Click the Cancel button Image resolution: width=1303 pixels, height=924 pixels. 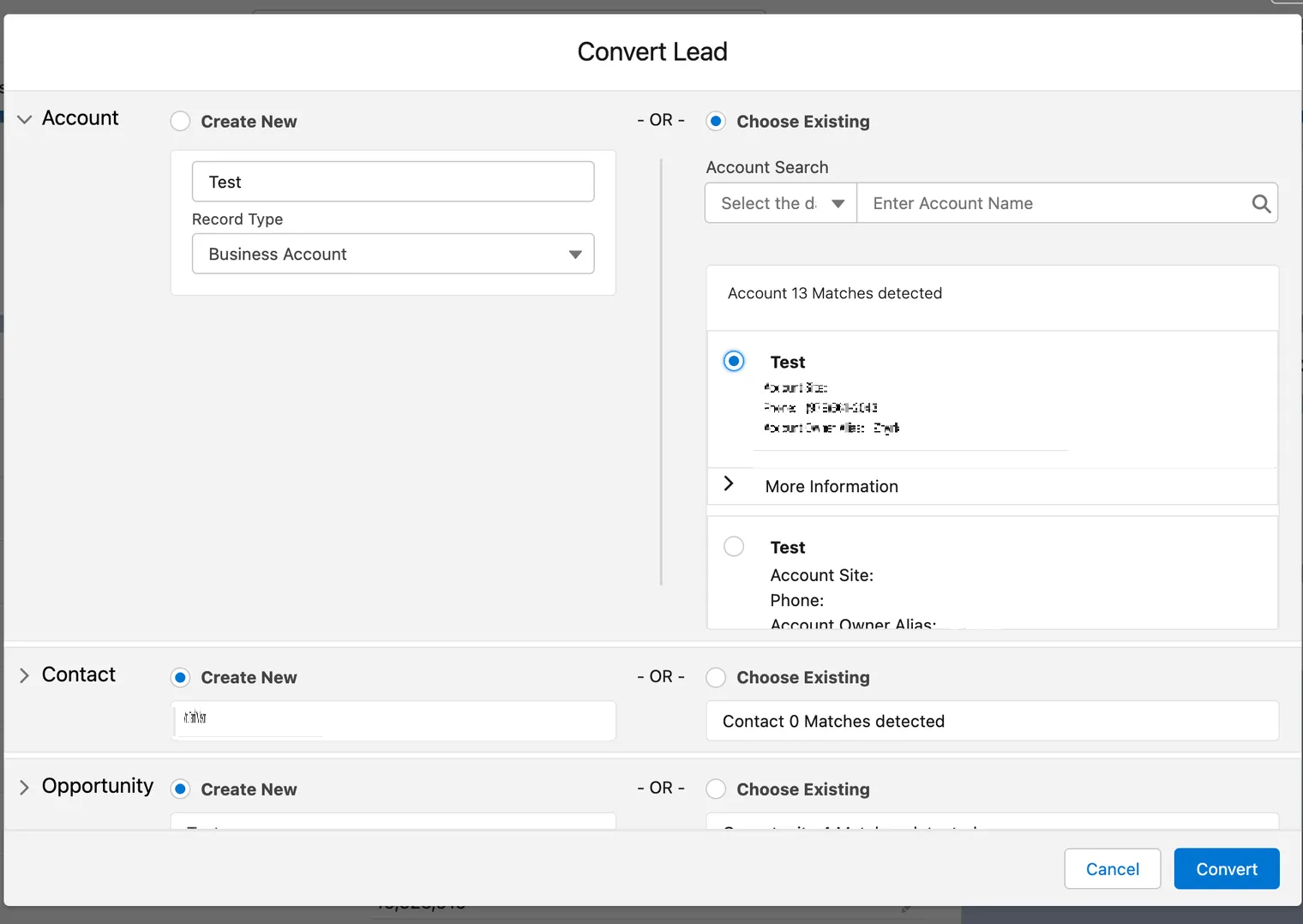[1112, 869]
